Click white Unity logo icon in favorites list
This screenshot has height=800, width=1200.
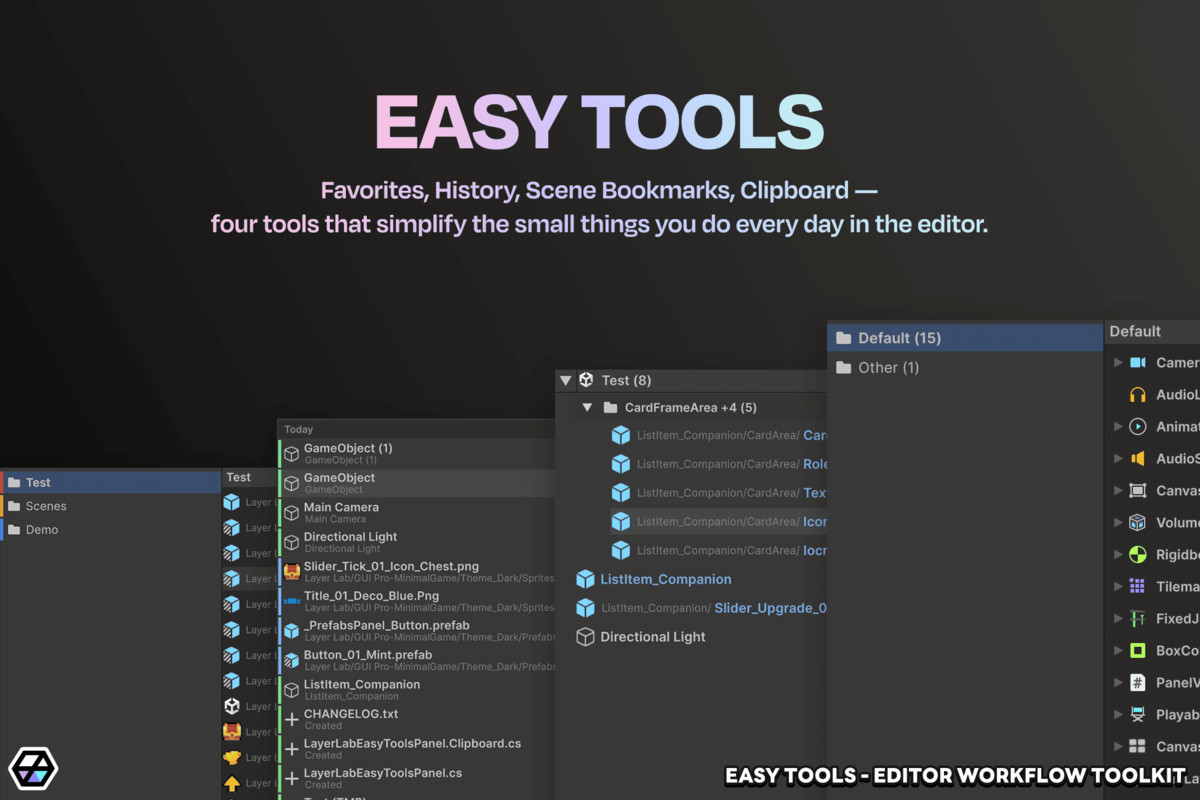(232, 706)
